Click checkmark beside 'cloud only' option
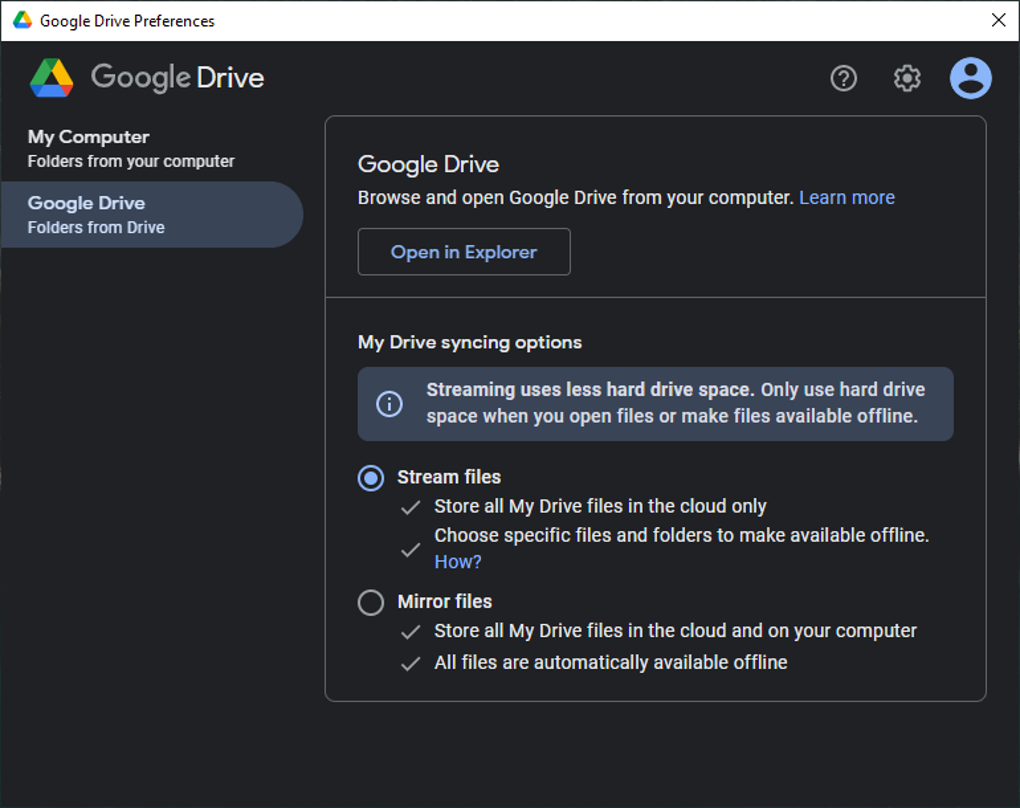Screen dimensions: 1020x808 click(x=410, y=507)
